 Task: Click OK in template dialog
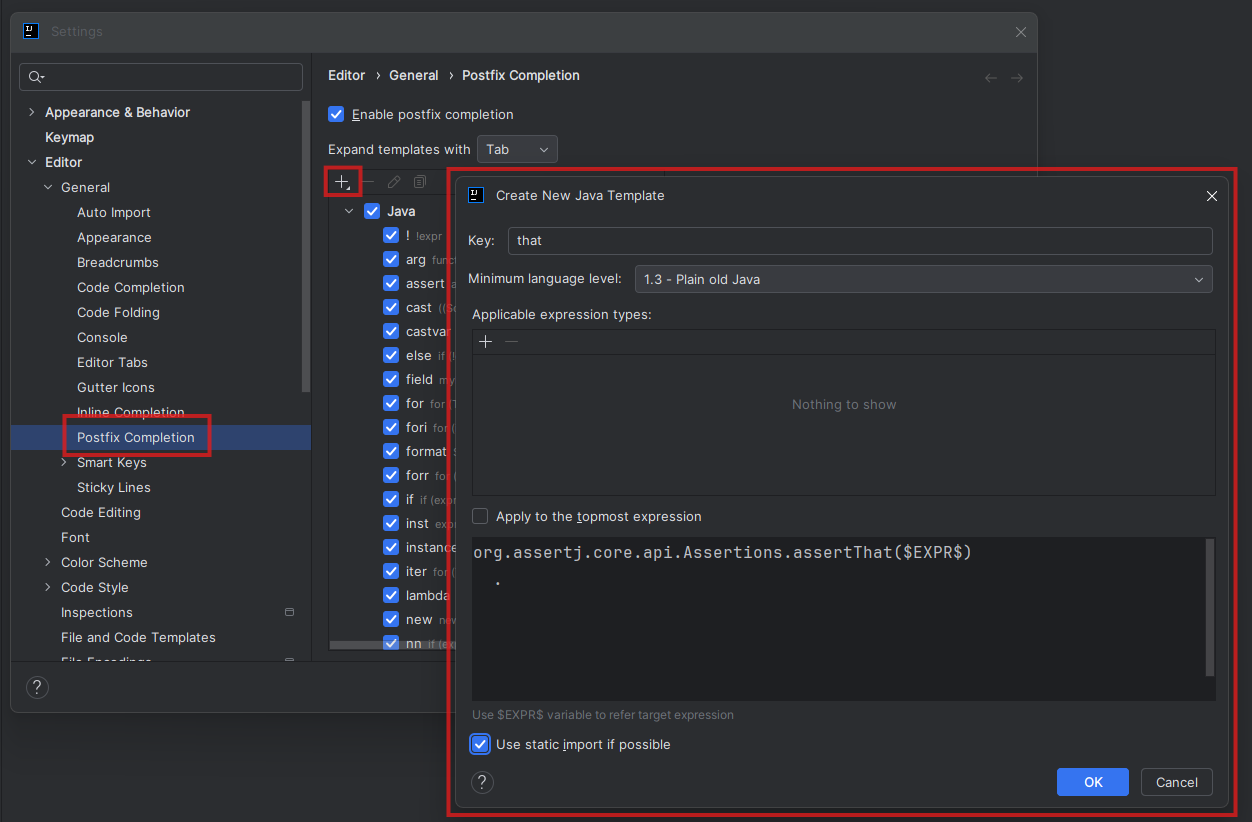pyautogui.click(x=1093, y=782)
